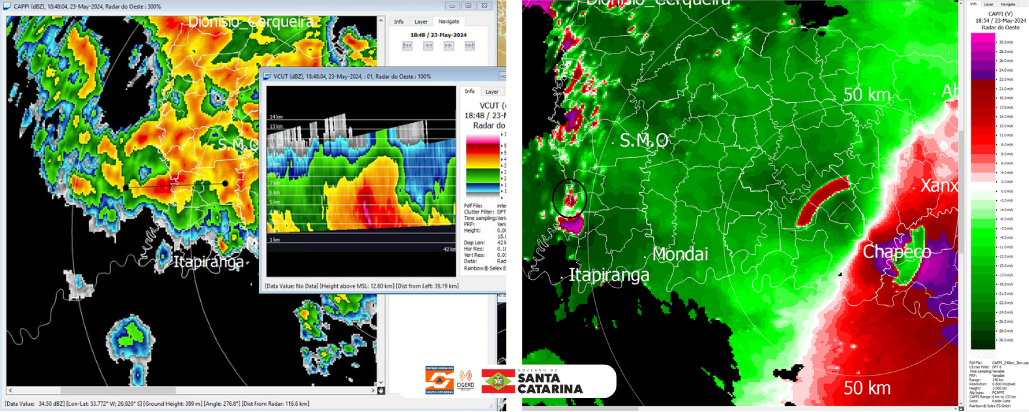Click the Itapiranga label on reflectivity map
The width and height of the screenshot is (1029, 412).
(209, 262)
